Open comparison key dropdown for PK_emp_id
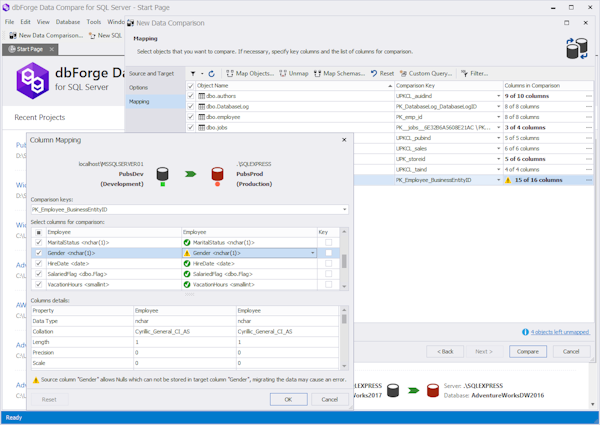Image resolution: width=600 pixels, height=425 pixels. pyautogui.click(x=498, y=117)
